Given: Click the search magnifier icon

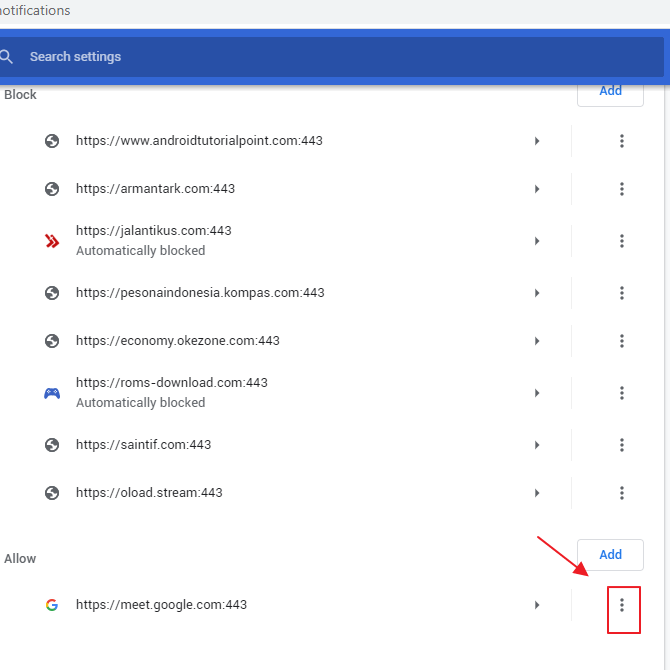Looking at the screenshot, I should (7, 57).
